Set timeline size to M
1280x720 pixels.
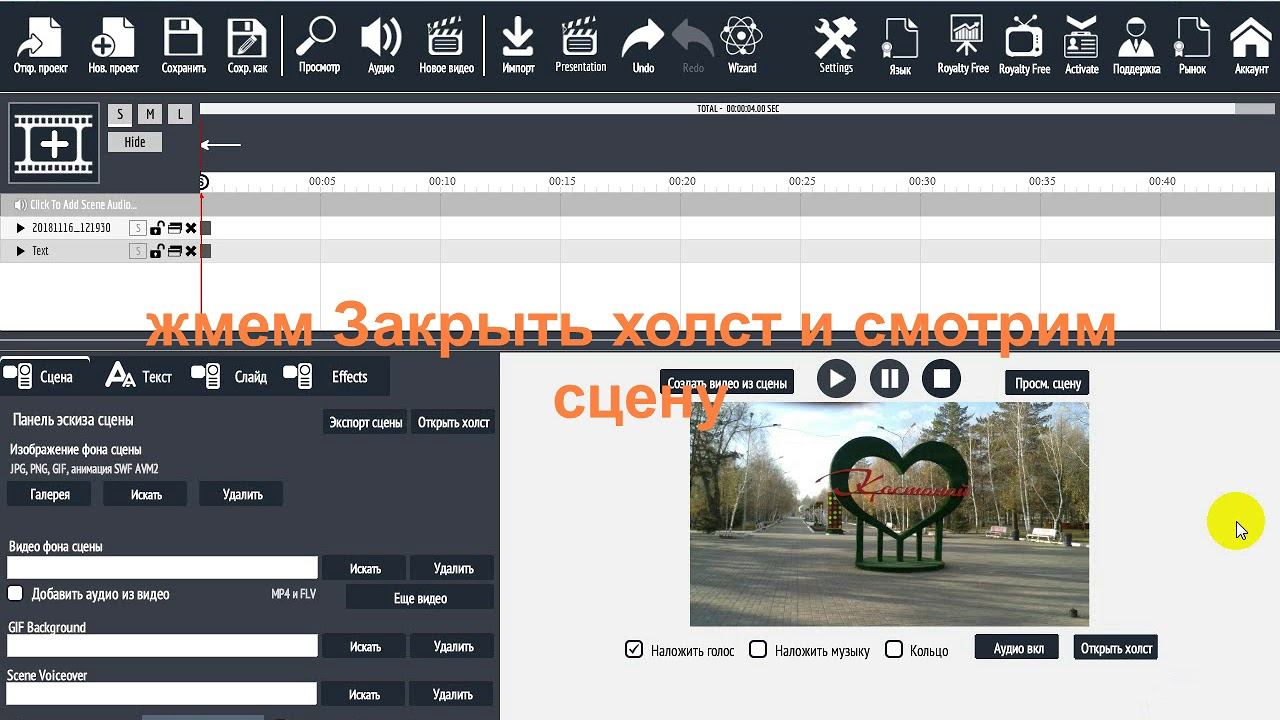pos(150,115)
